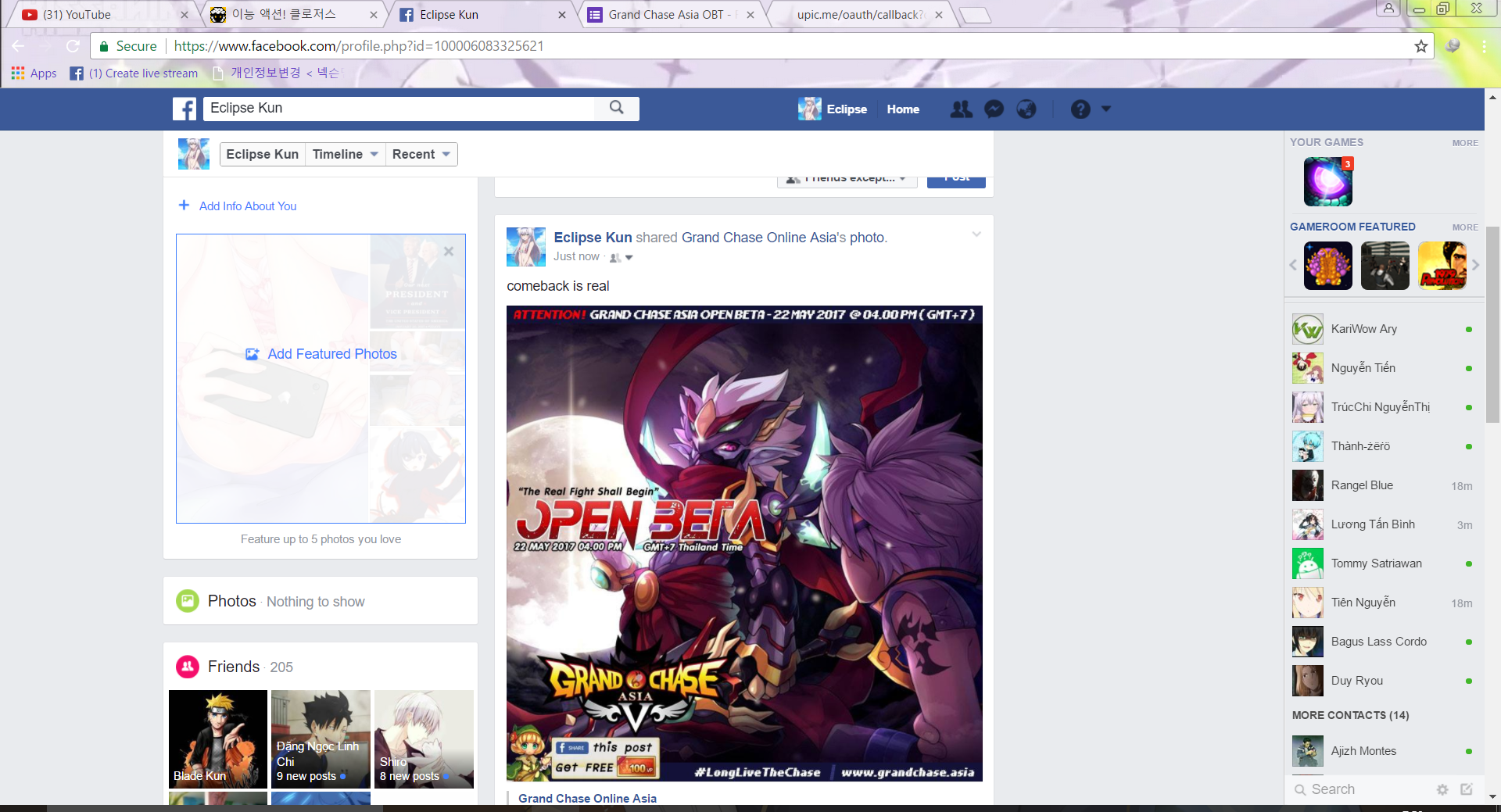Open the Create live stream bookmark
Image resolution: width=1501 pixels, height=812 pixels.
(134, 73)
